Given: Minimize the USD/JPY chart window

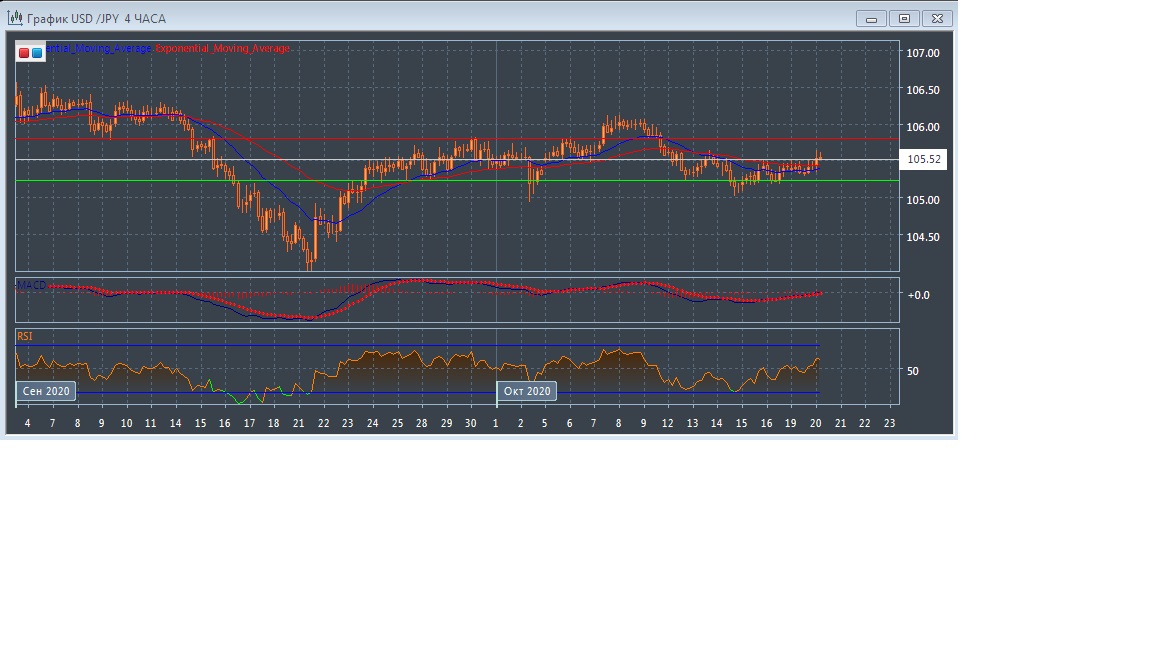Looking at the screenshot, I should coord(872,18).
